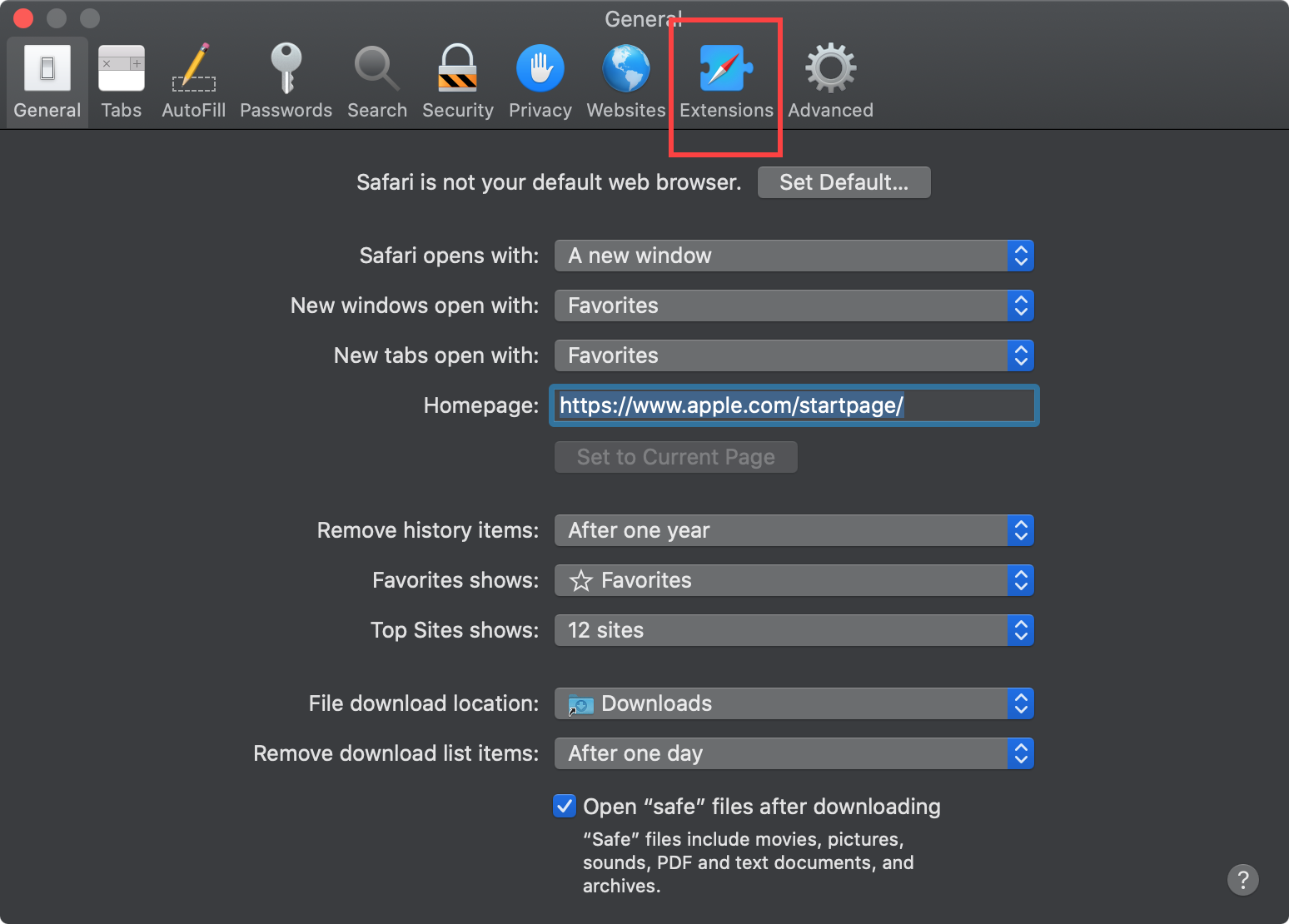This screenshot has width=1289, height=924.
Task: Open the "New tabs open with" dropdown
Action: point(794,355)
